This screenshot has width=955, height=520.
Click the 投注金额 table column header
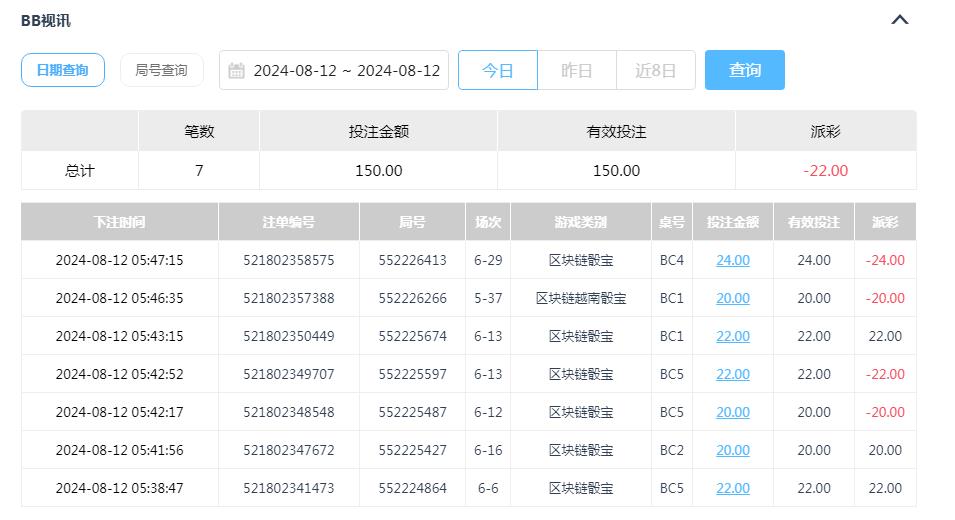click(x=732, y=222)
